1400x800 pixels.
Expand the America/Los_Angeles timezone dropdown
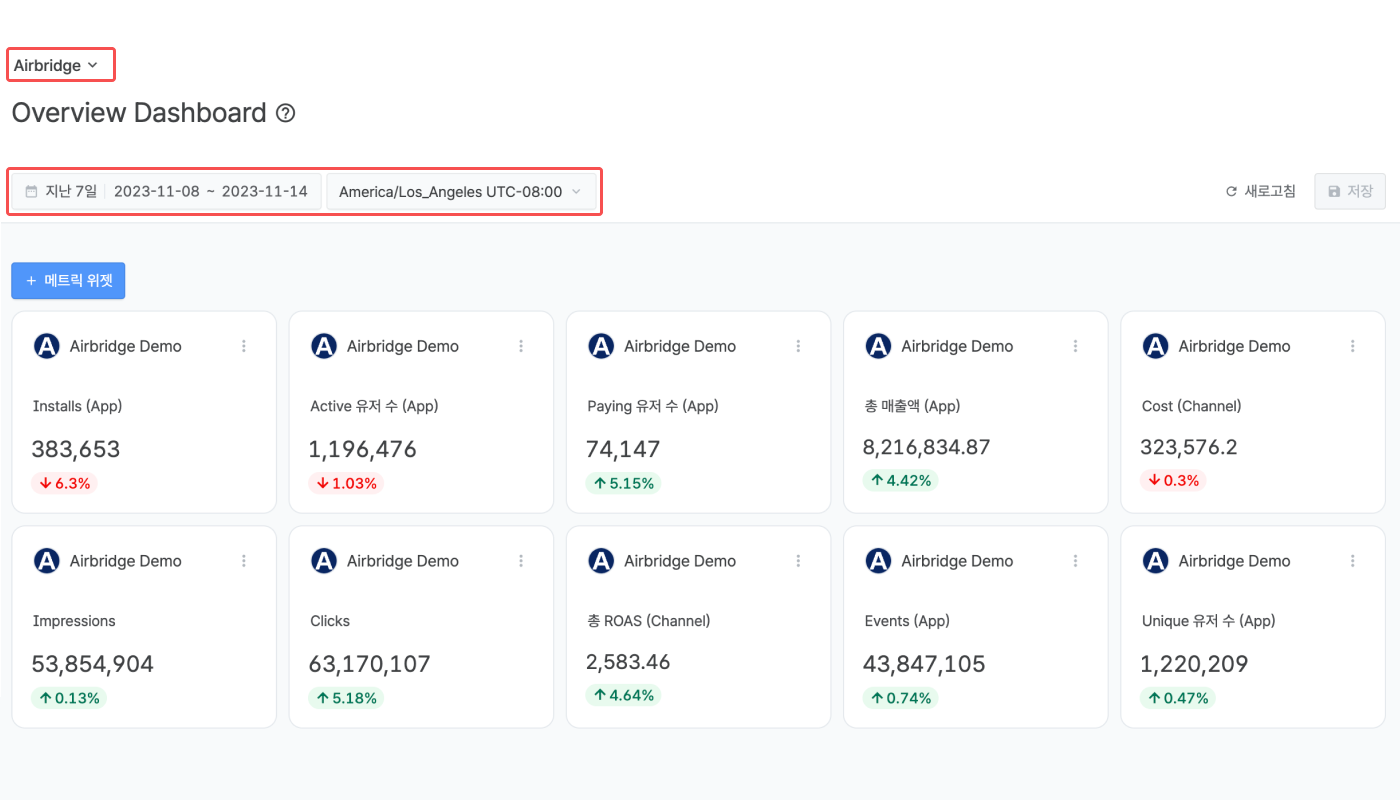pos(461,191)
